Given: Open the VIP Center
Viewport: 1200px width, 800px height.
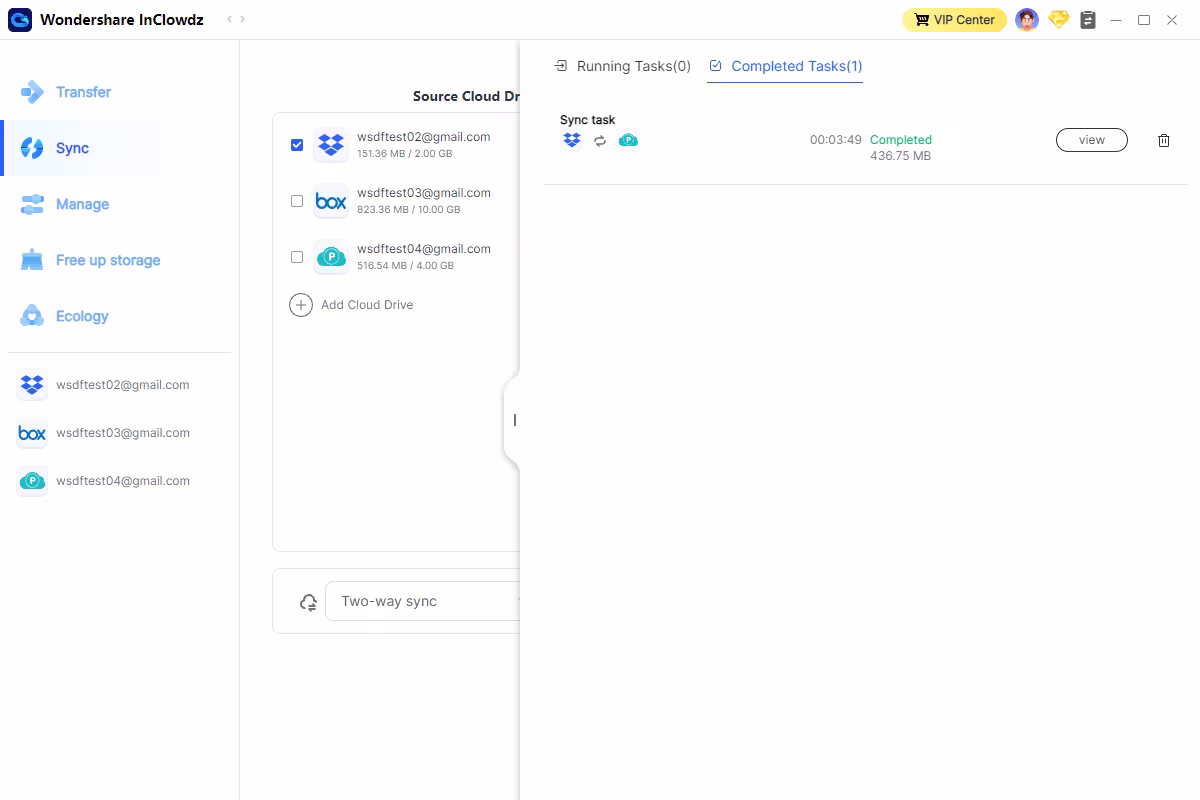Looking at the screenshot, I should pos(954,20).
